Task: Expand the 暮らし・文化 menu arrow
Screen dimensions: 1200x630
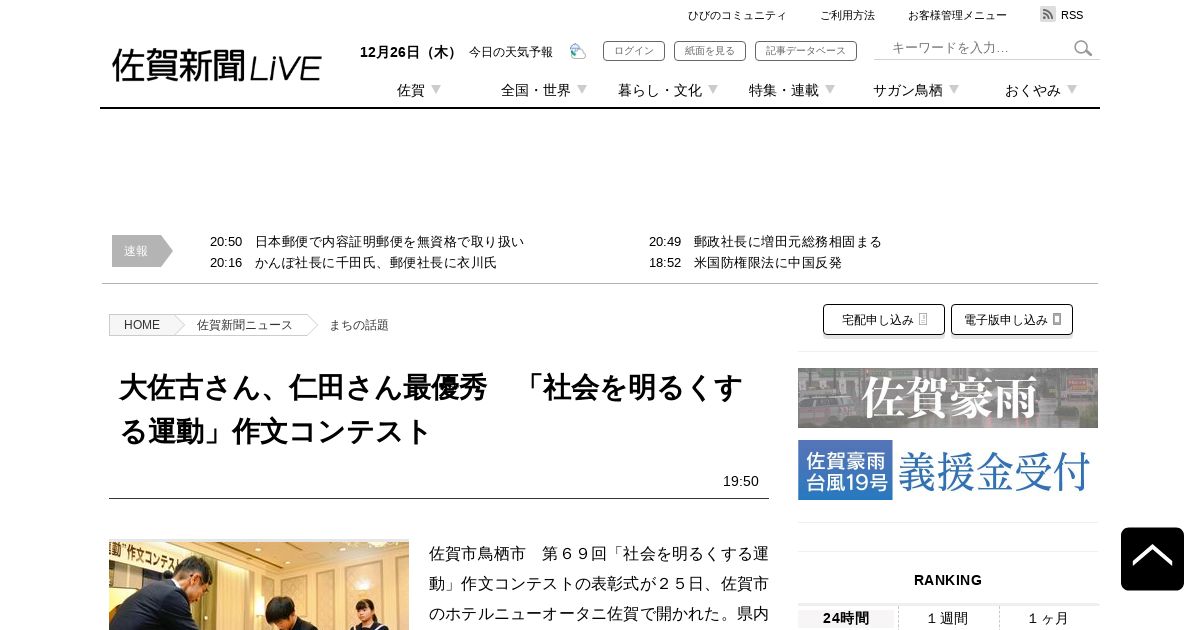Action: pos(713,90)
